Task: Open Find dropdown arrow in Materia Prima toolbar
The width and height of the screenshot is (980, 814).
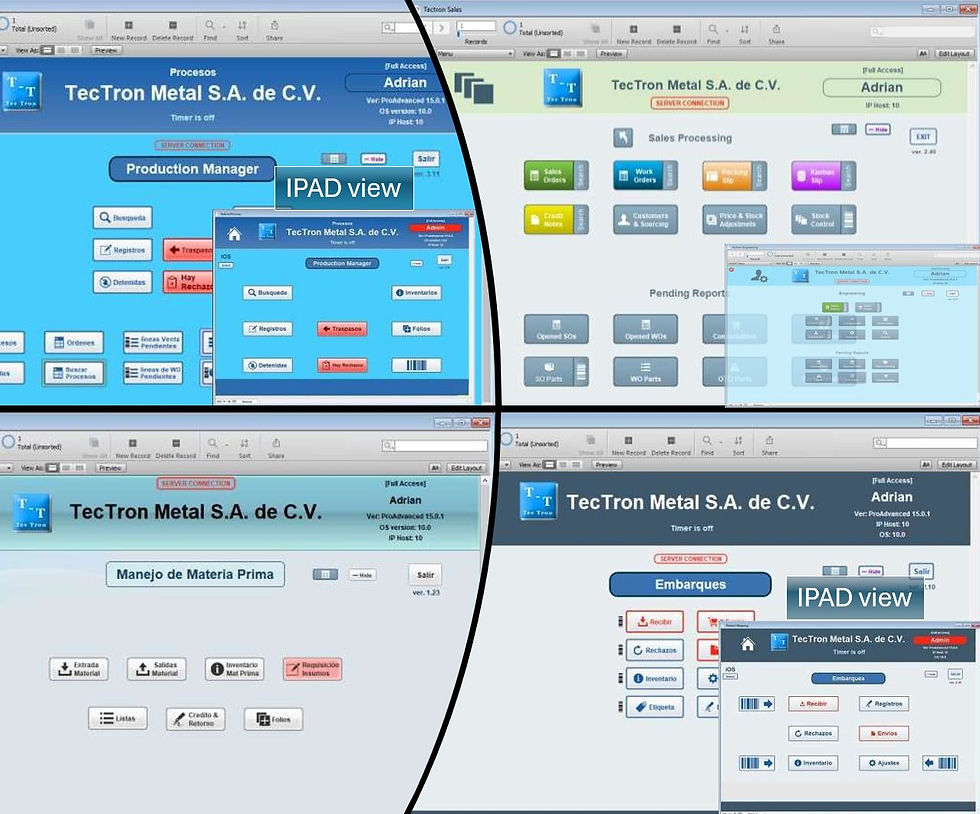Action: tap(226, 445)
